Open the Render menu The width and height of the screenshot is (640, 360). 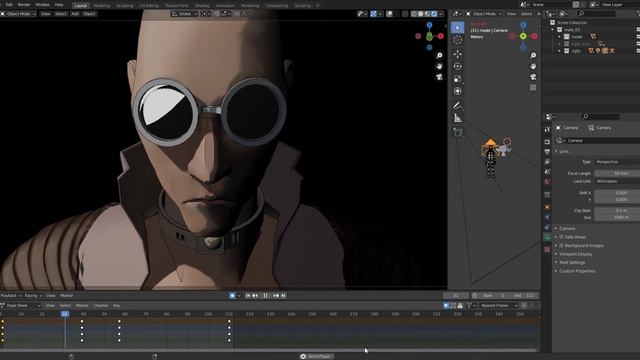pyautogui.click(x=24, y=5)
